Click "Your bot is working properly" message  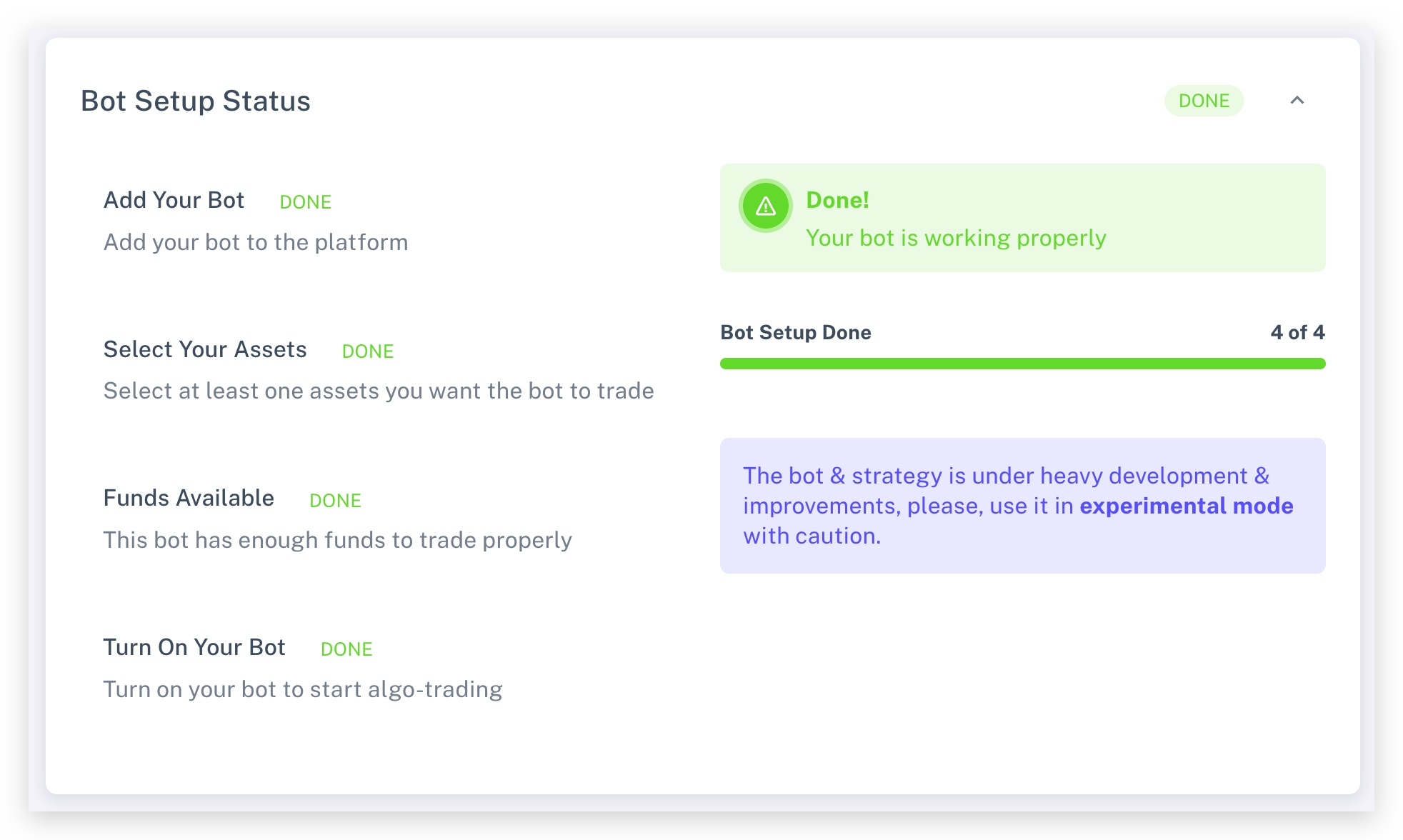956,238
